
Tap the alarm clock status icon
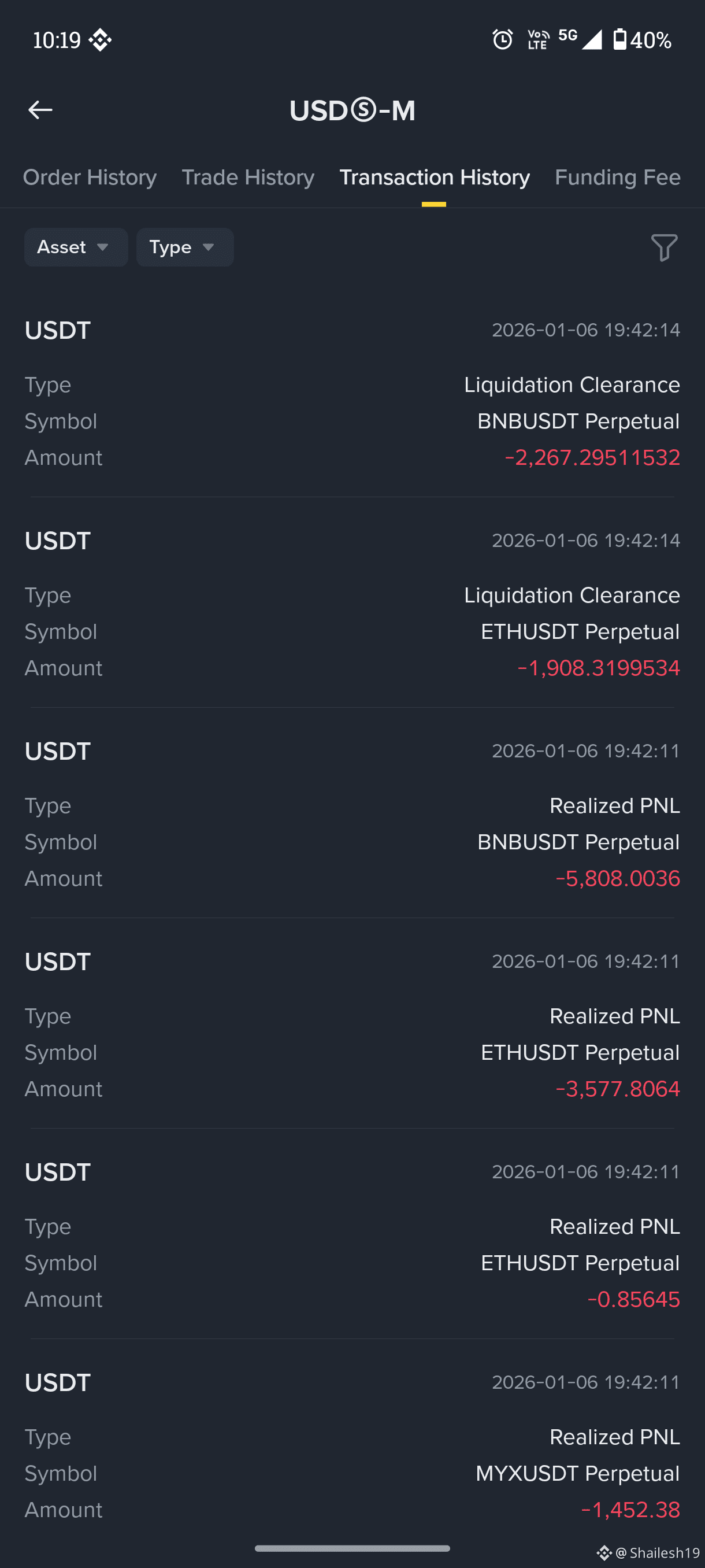click(502, 39)
